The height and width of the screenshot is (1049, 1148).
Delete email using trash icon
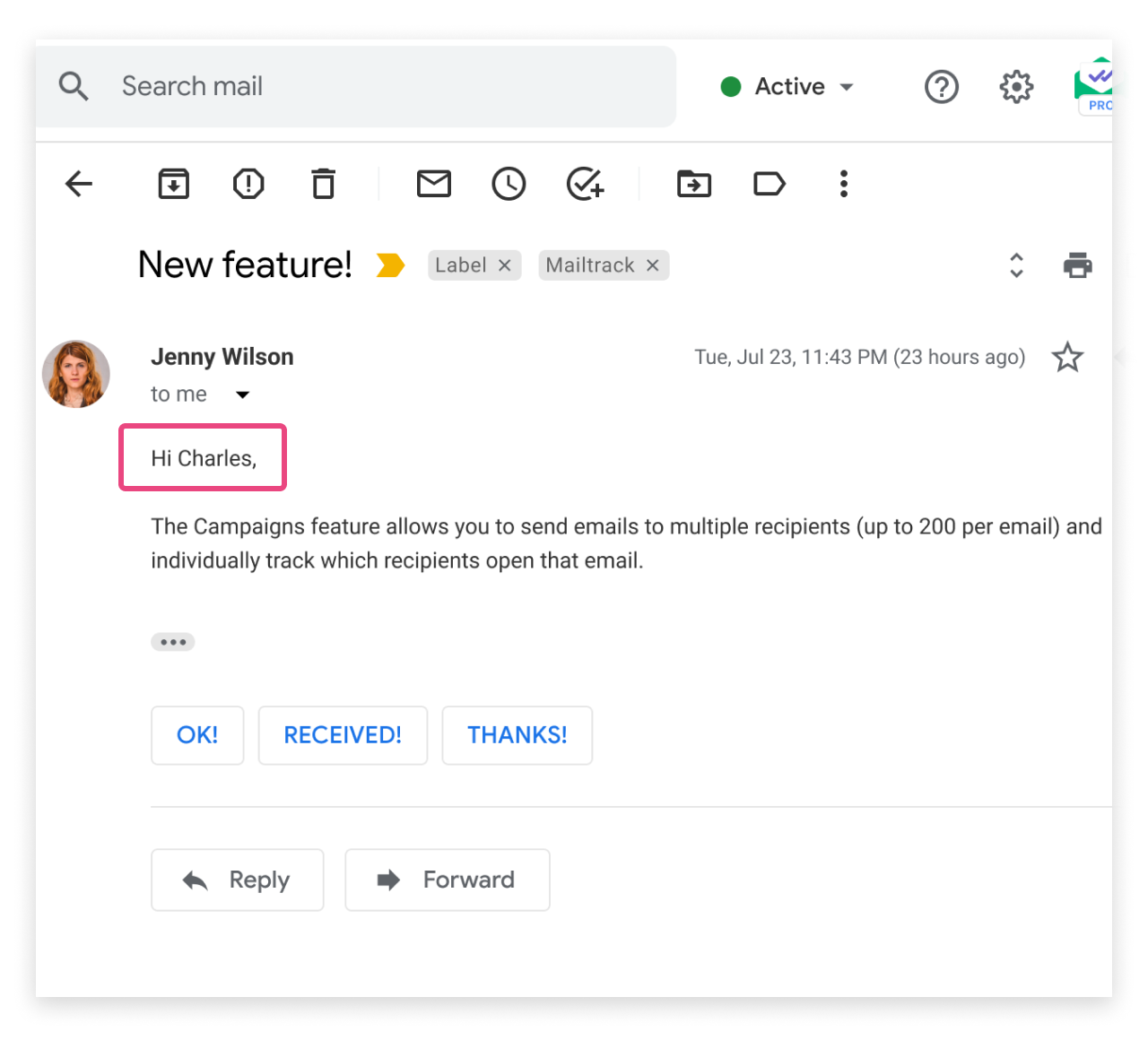tap(323, 184)
